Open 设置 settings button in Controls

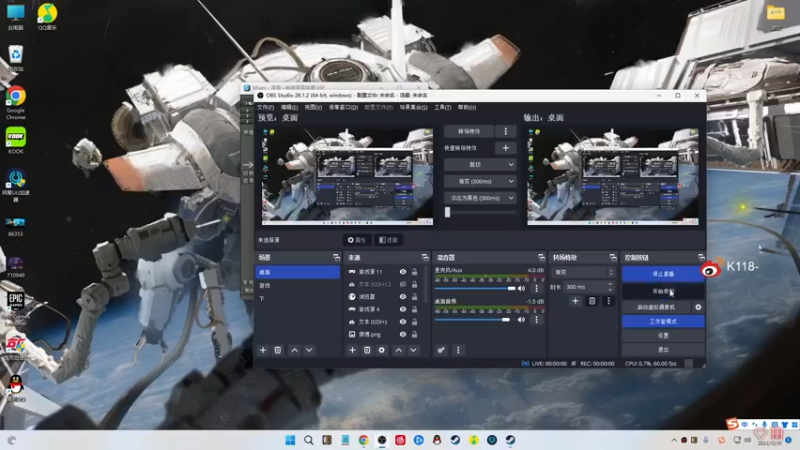663,336
